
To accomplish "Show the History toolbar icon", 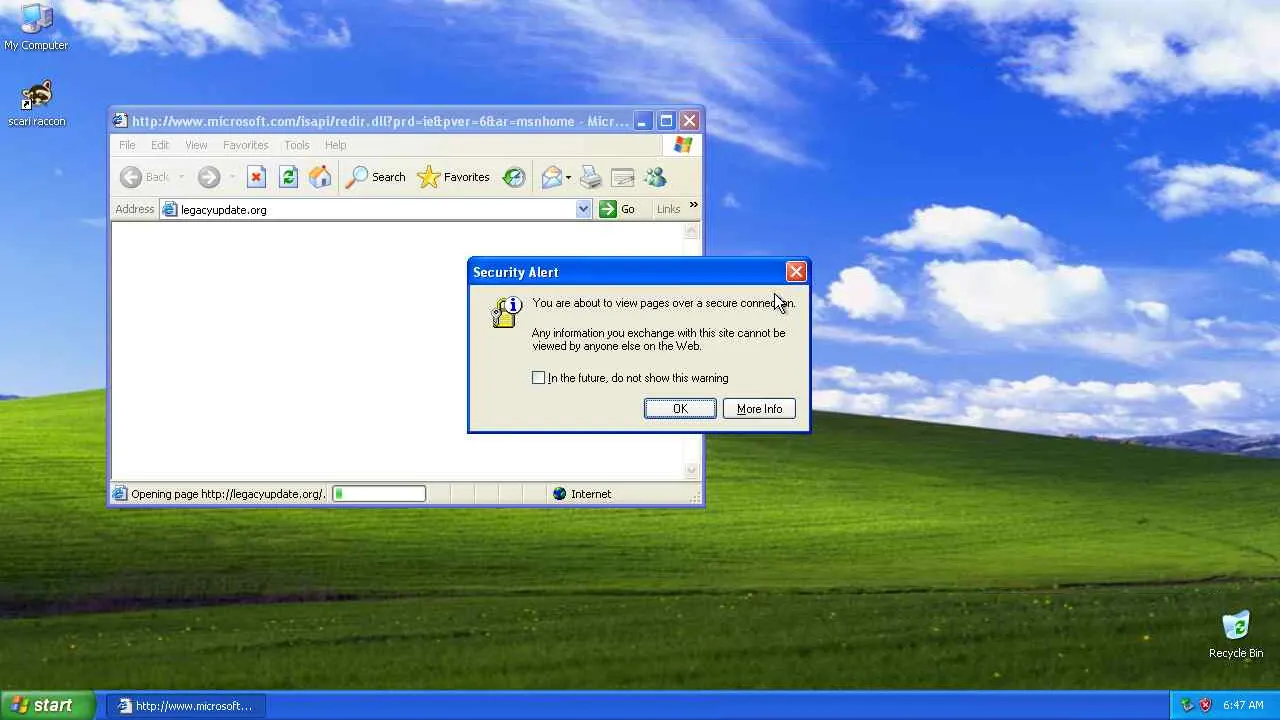I will [x=514, y=177].
